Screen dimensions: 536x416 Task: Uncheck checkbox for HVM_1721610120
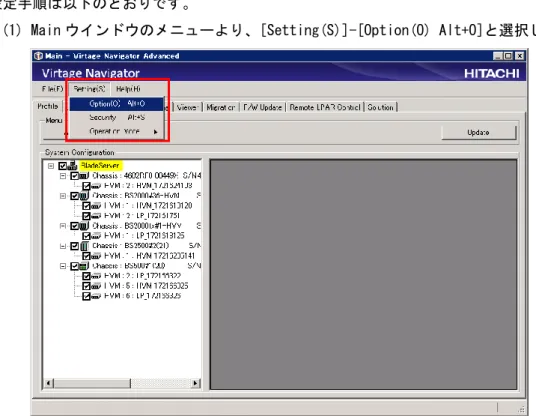(x=86, y=206)
